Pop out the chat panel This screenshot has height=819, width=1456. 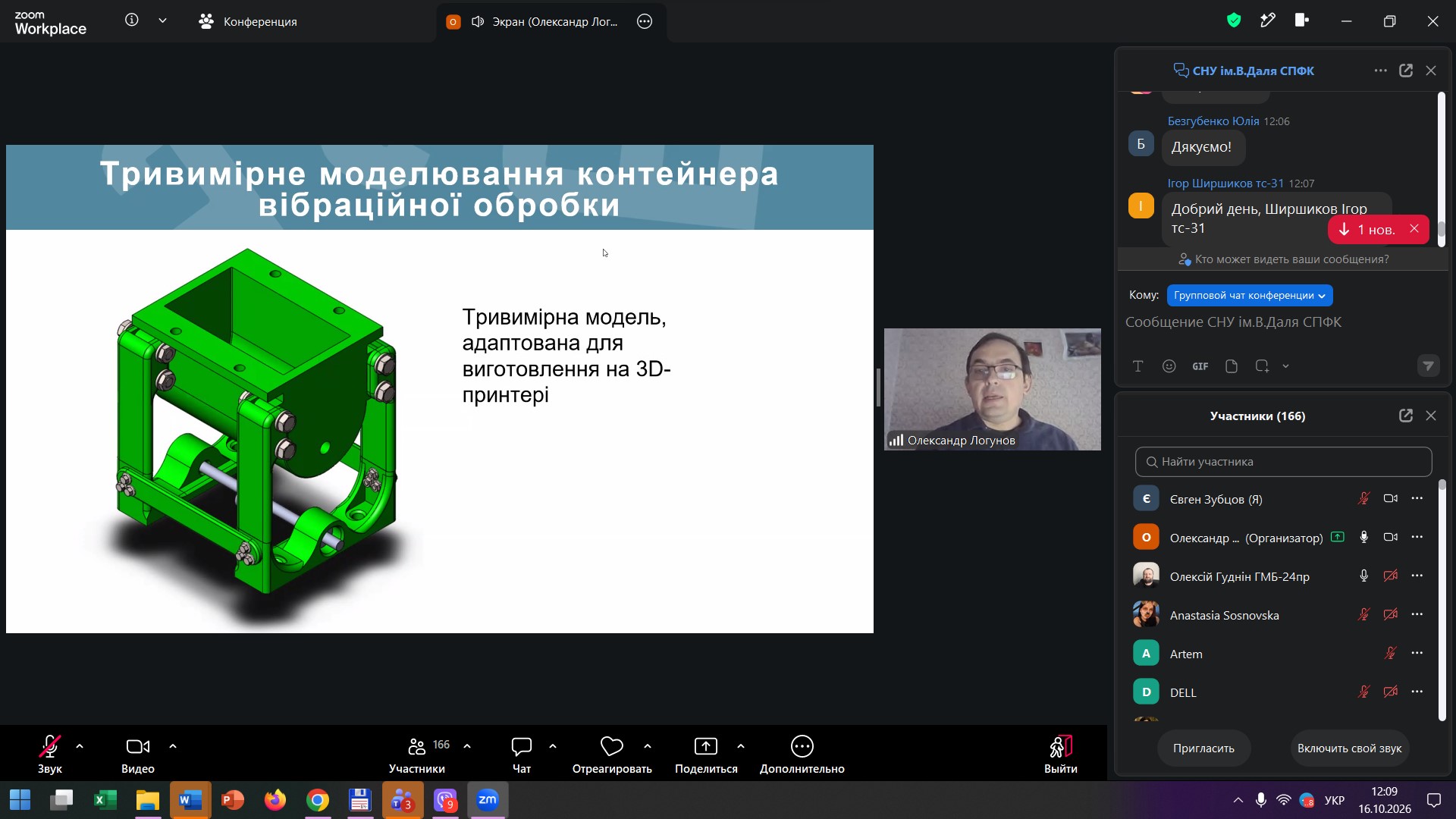tap(1406, 71)
